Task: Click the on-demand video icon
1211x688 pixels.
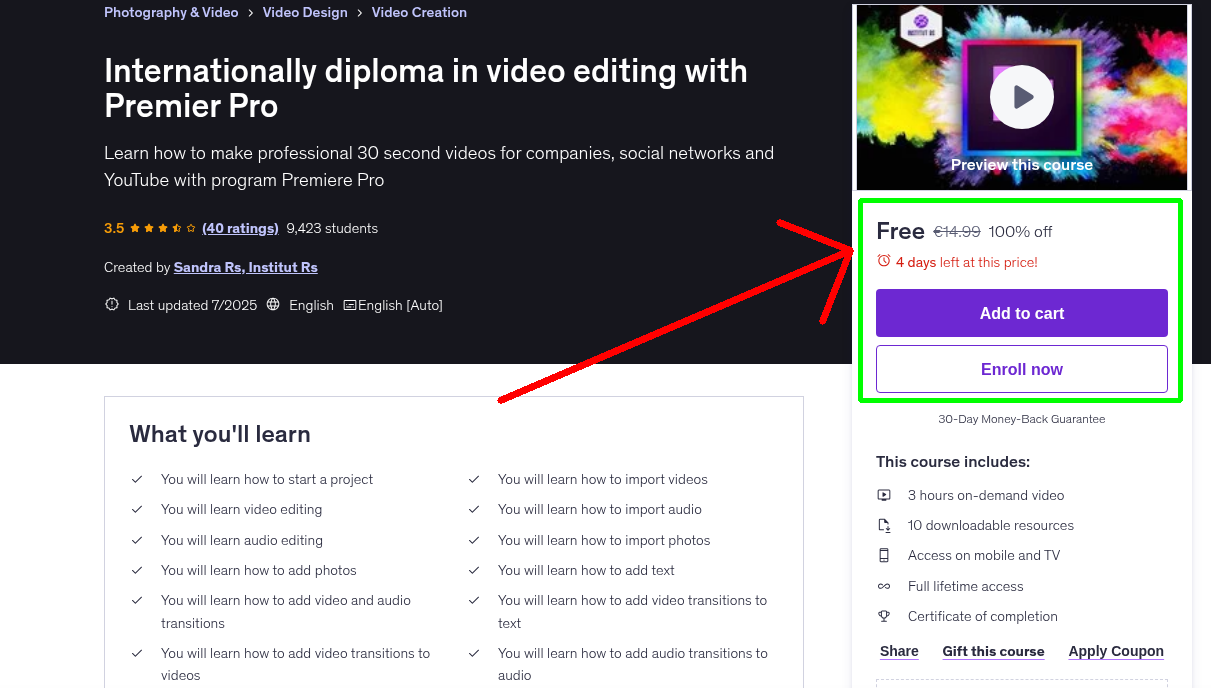Action: point(884,495)
